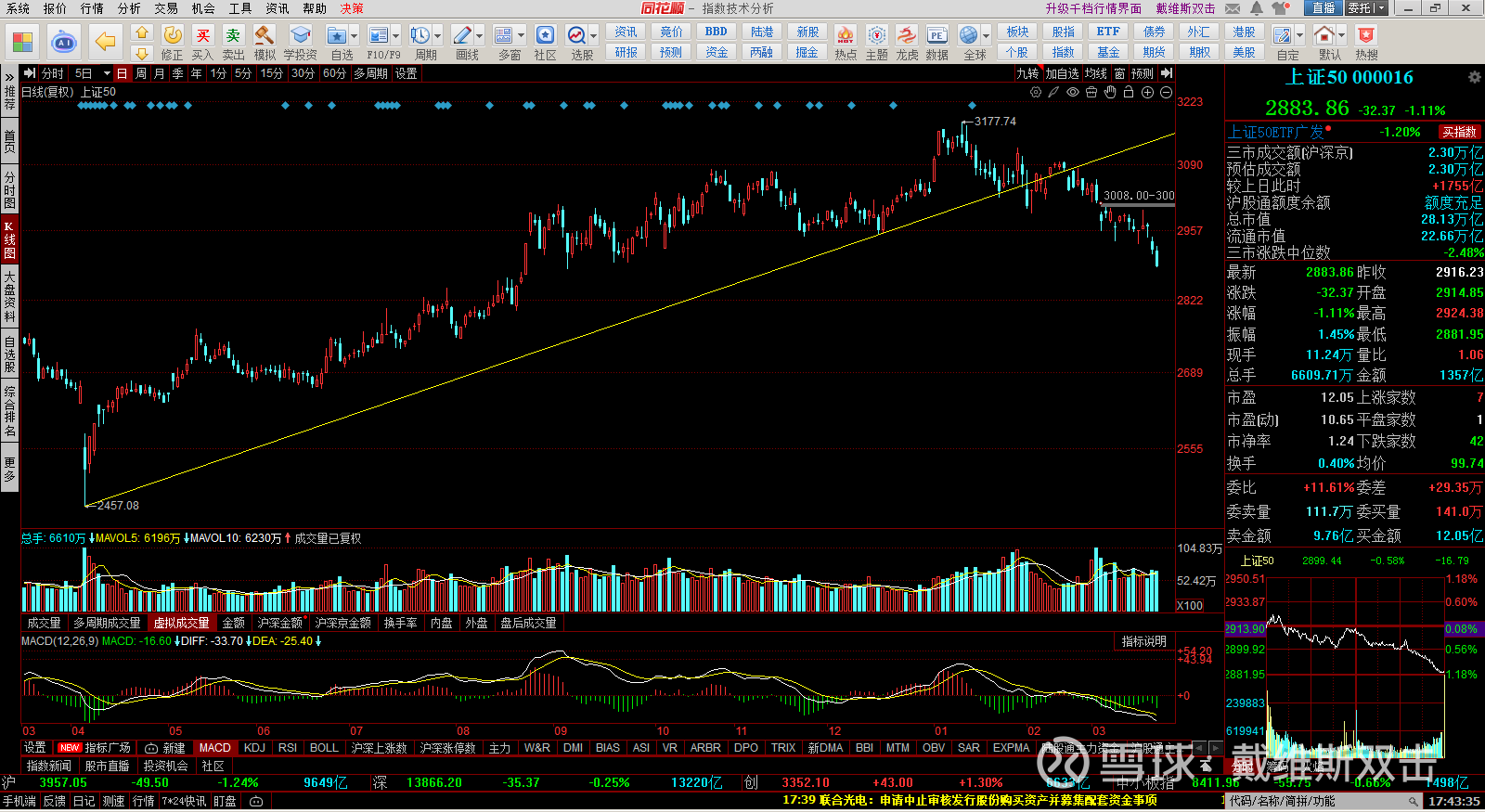Open the notification bell icon

coord(1256,8)
